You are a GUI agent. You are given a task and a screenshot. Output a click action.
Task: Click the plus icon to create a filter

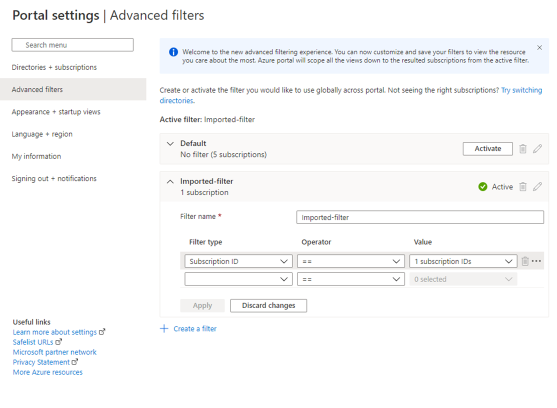point(164,328)
